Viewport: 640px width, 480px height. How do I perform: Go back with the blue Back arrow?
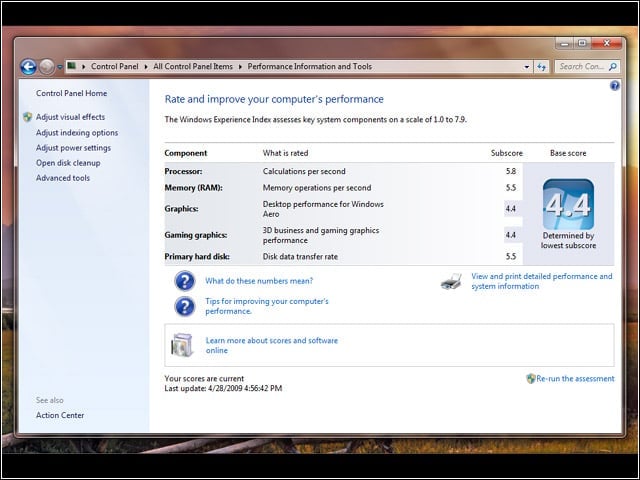pyautogui.click(x=29, y=67)
